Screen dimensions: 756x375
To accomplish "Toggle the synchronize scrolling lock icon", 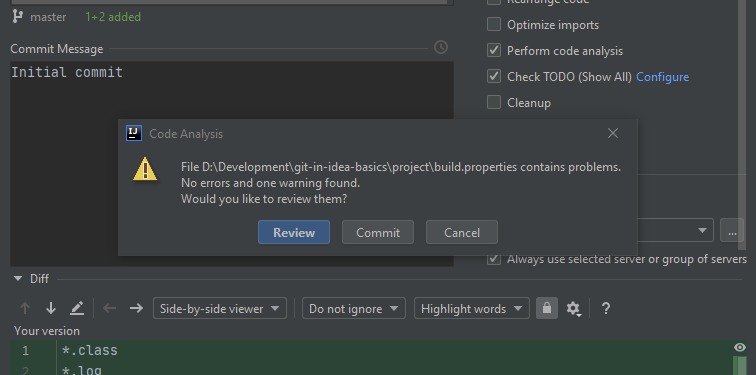I will click(547, 308).
